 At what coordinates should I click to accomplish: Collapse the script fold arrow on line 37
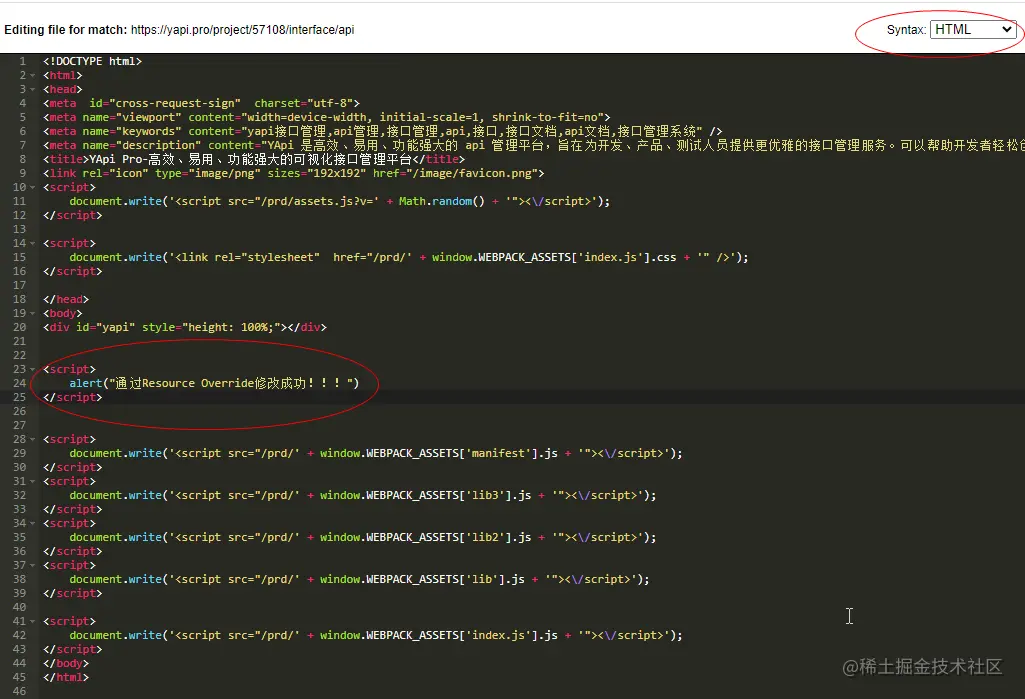coord(33,565)
